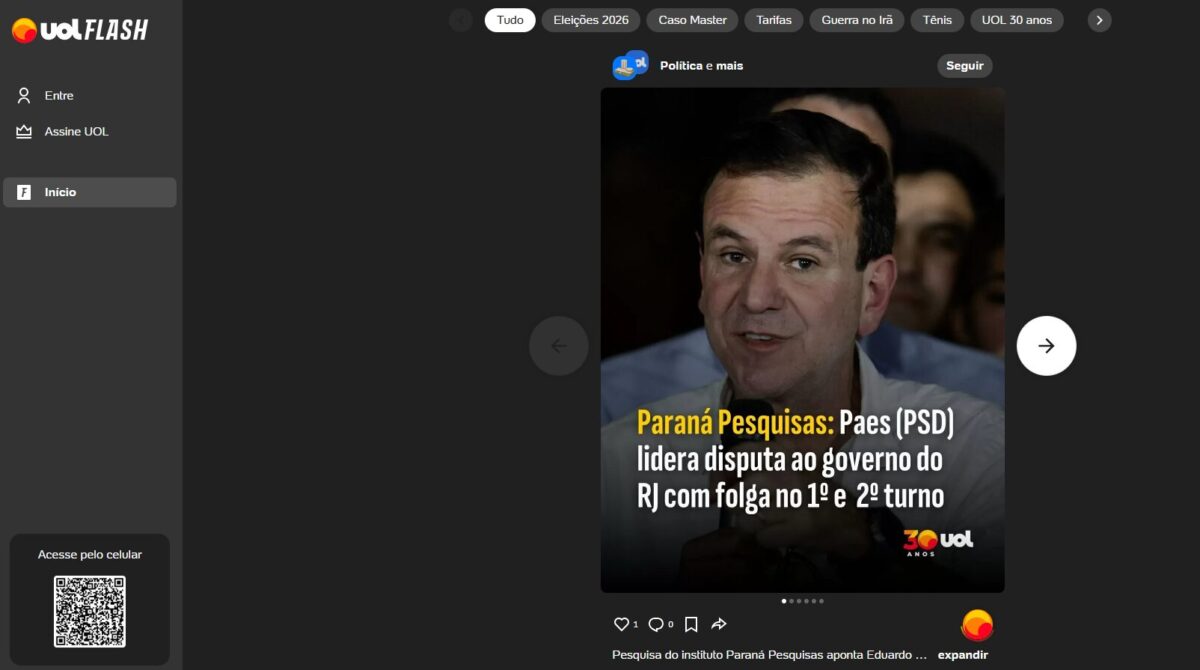The height and width of the screenshot is (670, 1200).
Task: Click the Paes story image card
Action: 803,340
